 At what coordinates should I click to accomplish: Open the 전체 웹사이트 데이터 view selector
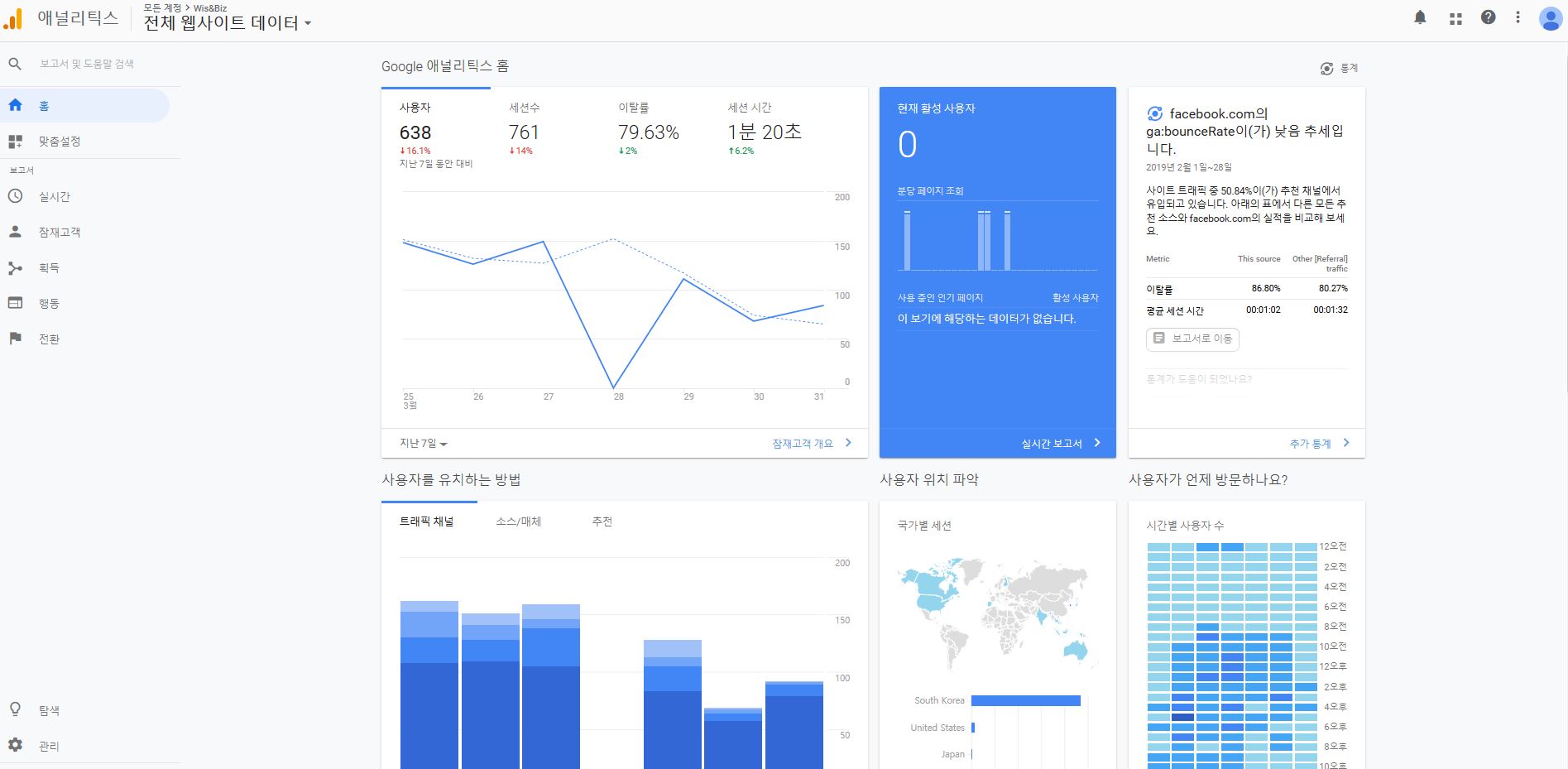click(x=228, y=23)
